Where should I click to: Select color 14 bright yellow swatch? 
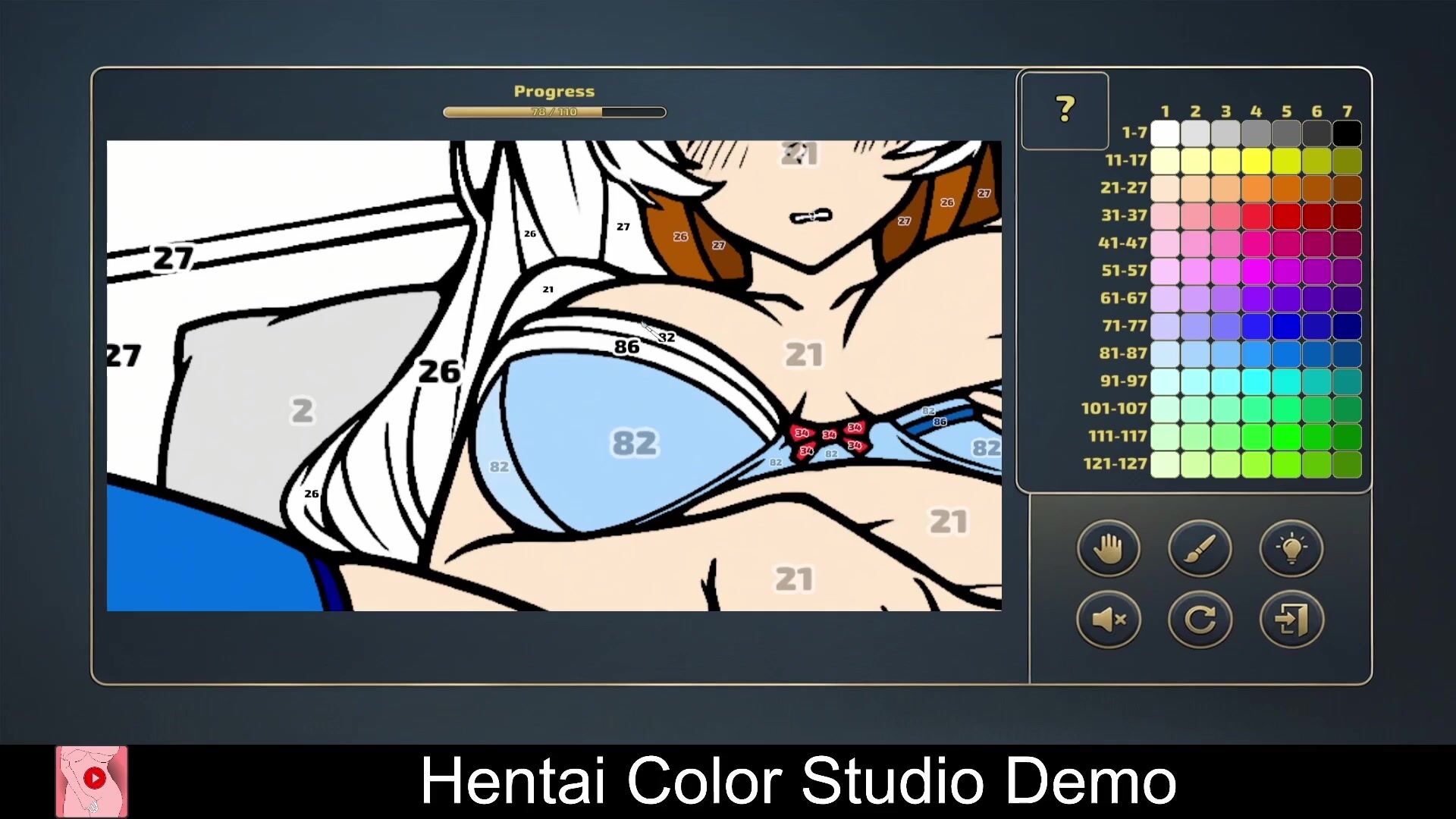pyautogui.click(x=1256, y=161)
